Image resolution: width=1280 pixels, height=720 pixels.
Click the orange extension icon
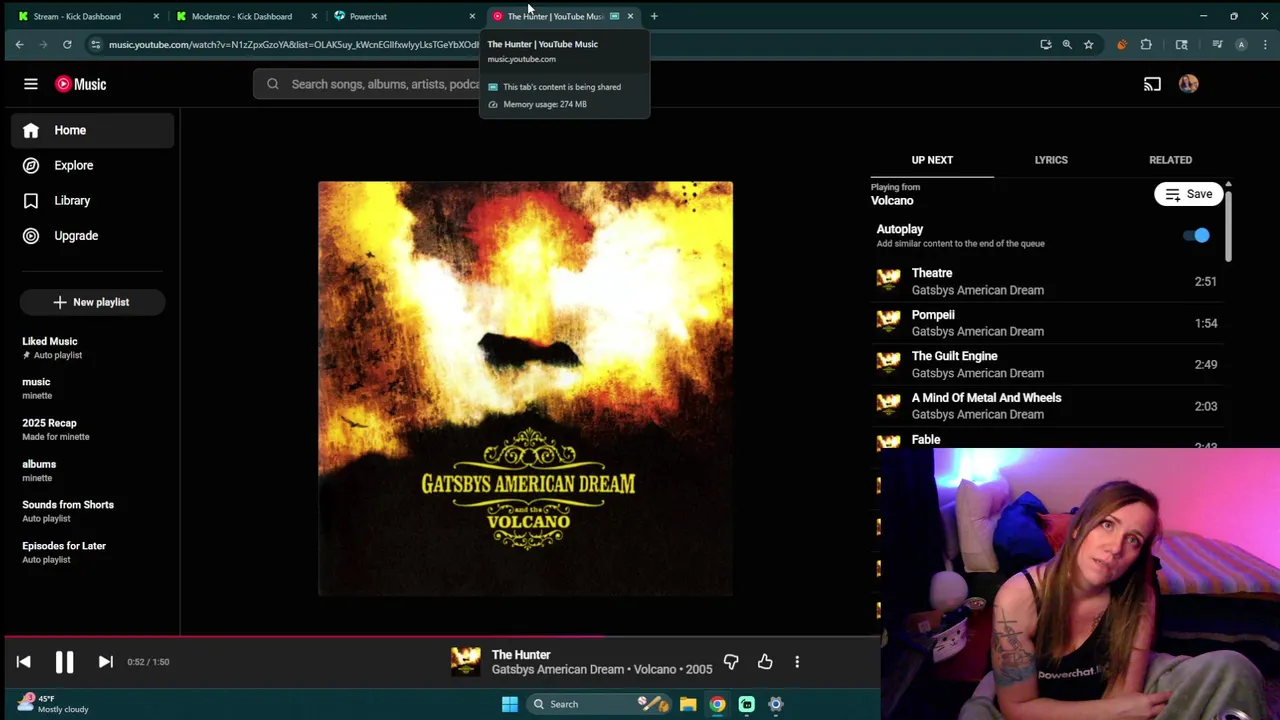(x=1122, y=44)
